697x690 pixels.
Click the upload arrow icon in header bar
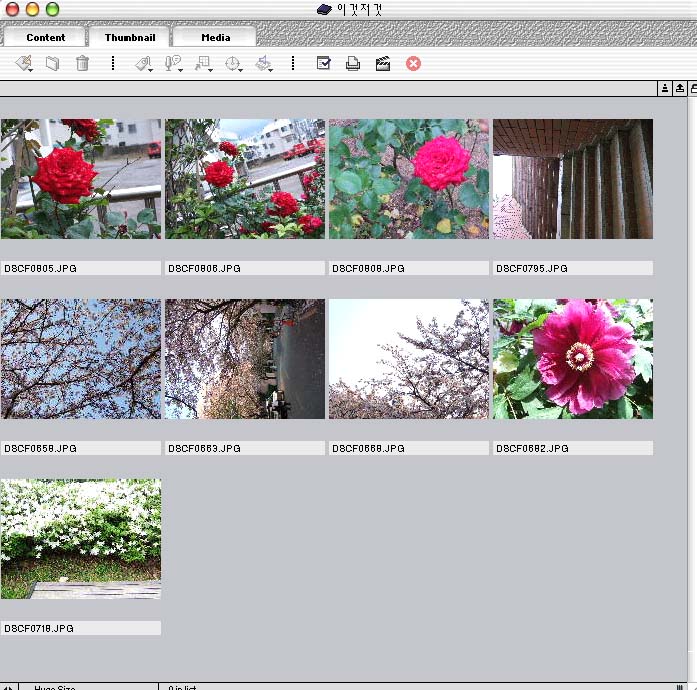click(x=679, y=89)
